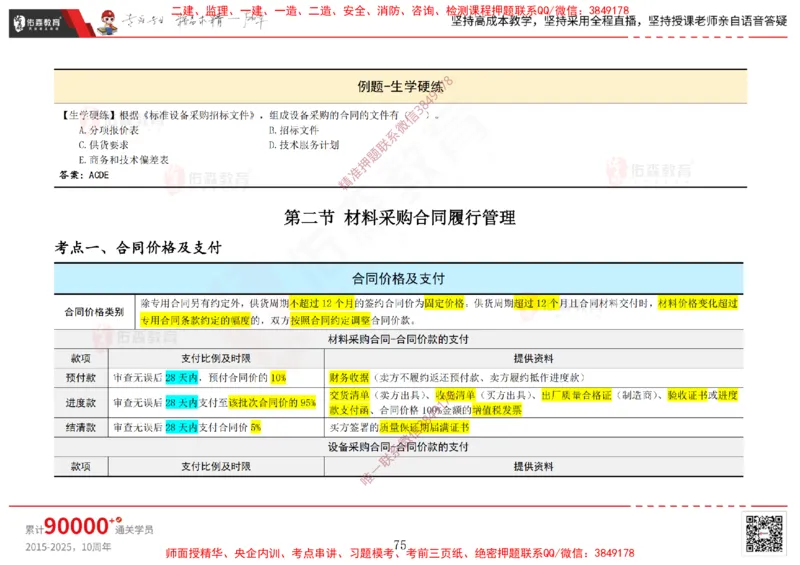Click the row label '进度款'
Viewport: 800px width, 565px height.
81,403
